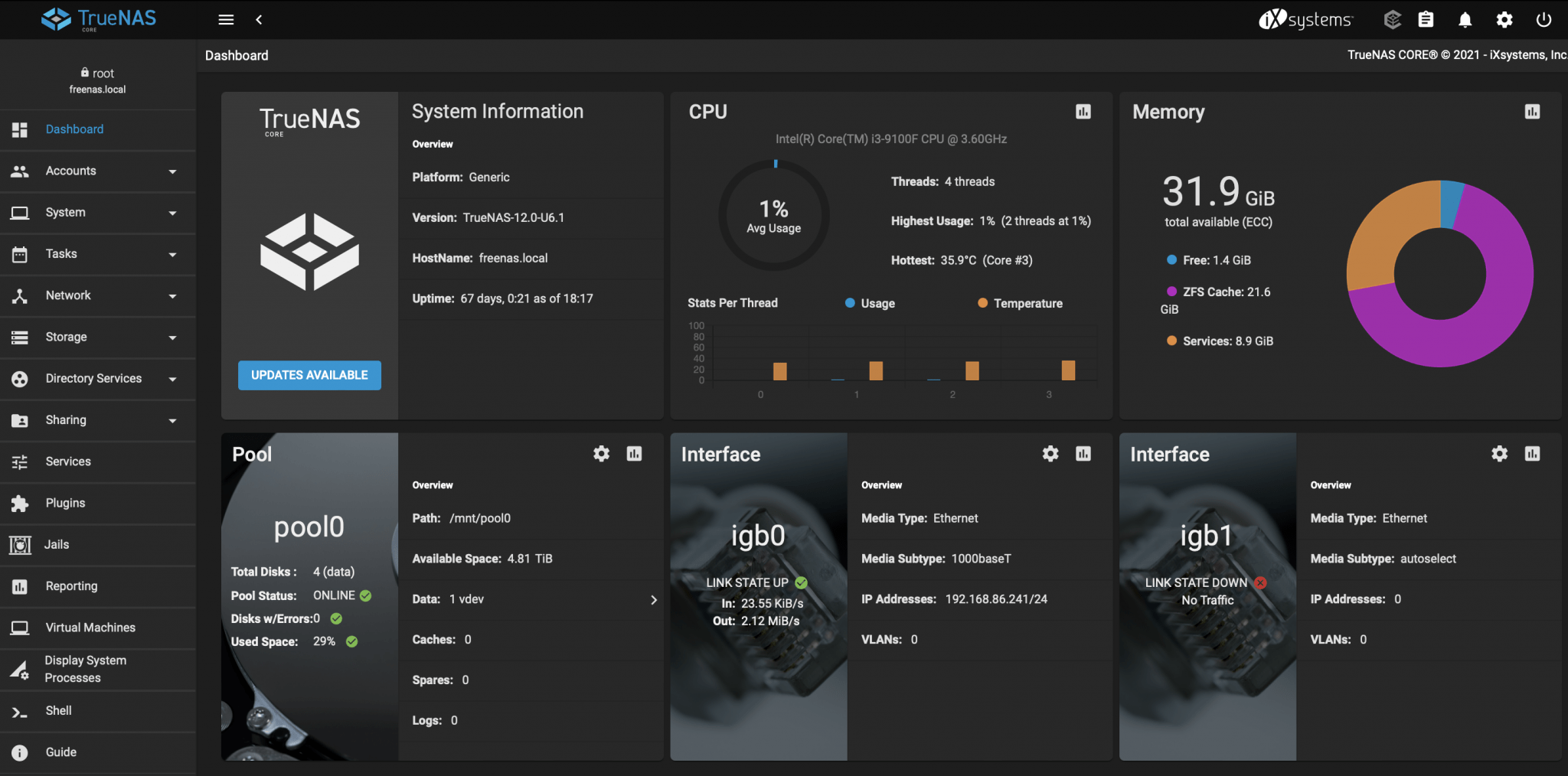Screen dimensions: 1568x776
Task: Click the back chevron in top bar
Action: (x=259, y=20)
